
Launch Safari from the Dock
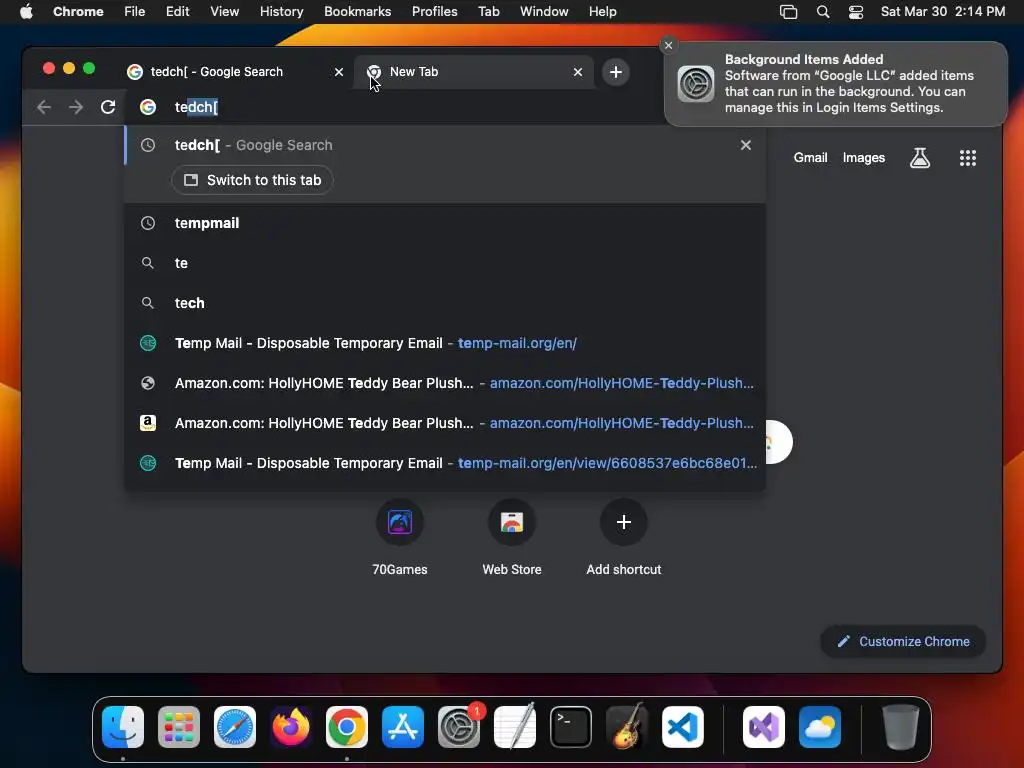pyautogui.click(x=234, y=727)
